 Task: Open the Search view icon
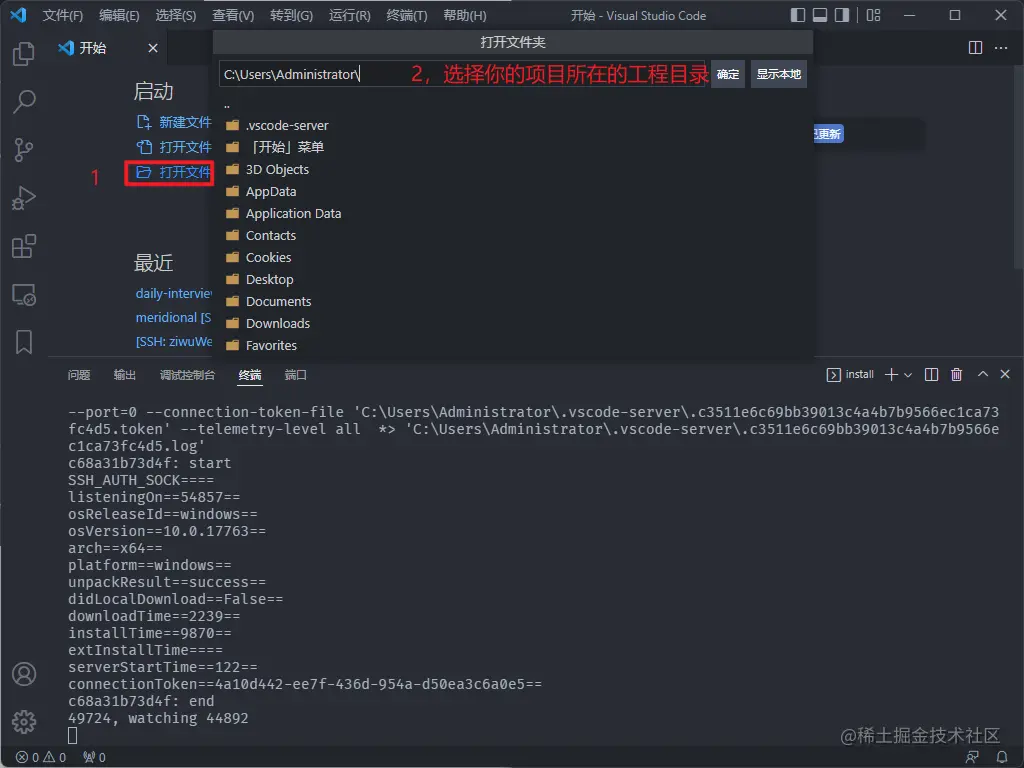click(x=24, y=101)
